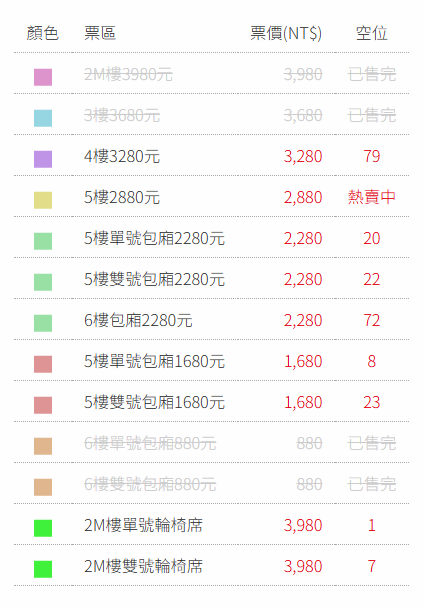Click the bright green swatch for 2M樓單號輪椅席
The width and height of the screenshot is (423, 608).
click(x=43, y=528)
